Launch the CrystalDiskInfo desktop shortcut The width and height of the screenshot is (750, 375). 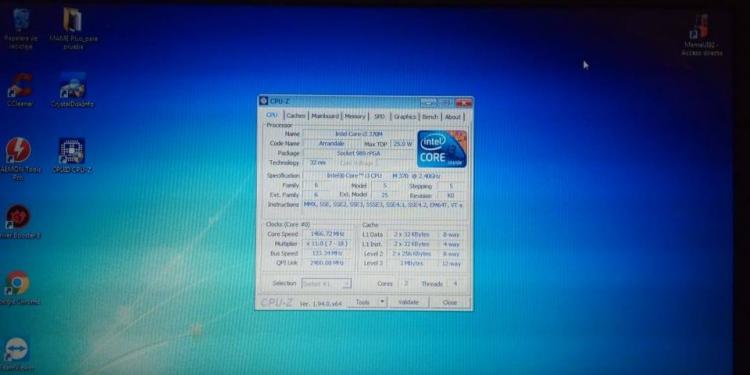click(73, 90)
